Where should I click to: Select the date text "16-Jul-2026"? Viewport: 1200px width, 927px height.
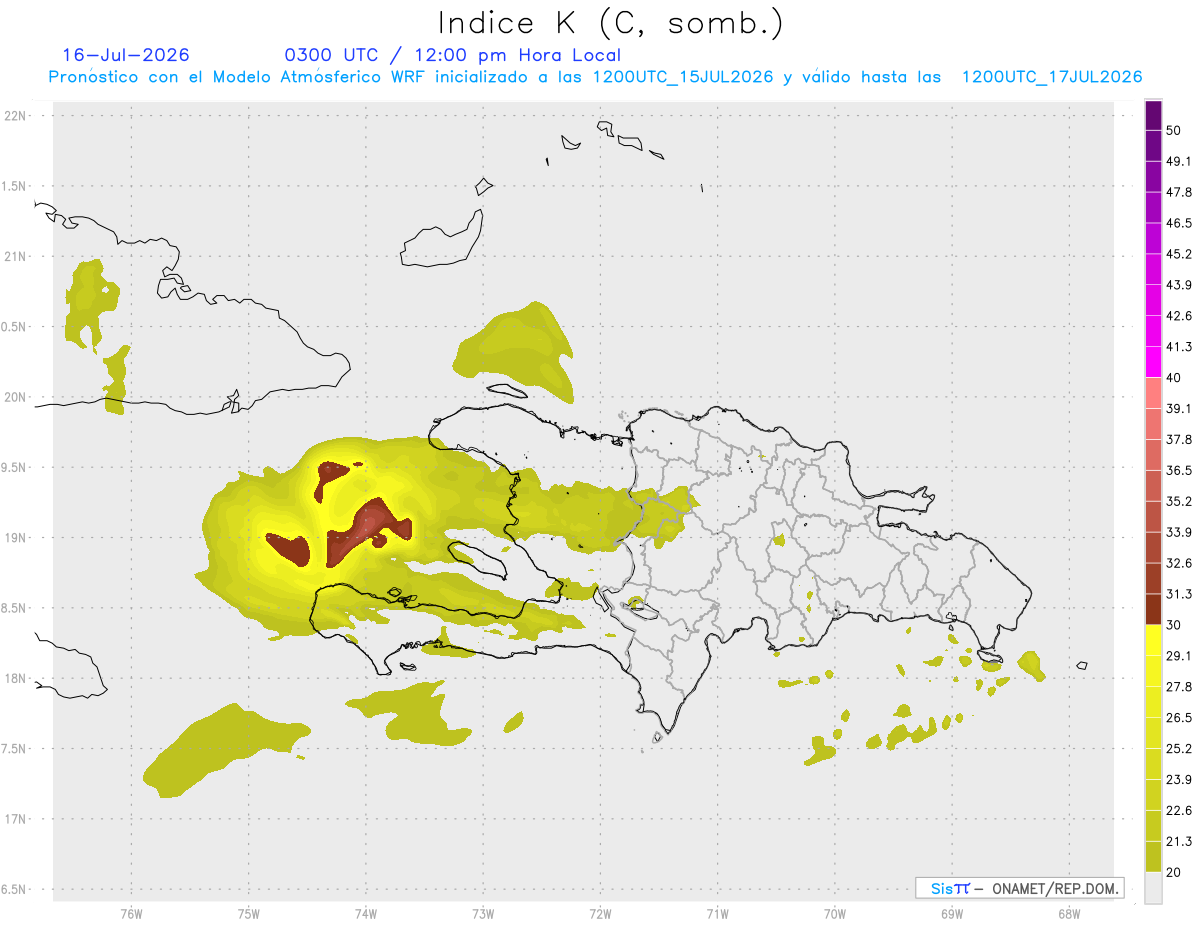[126, 55]
